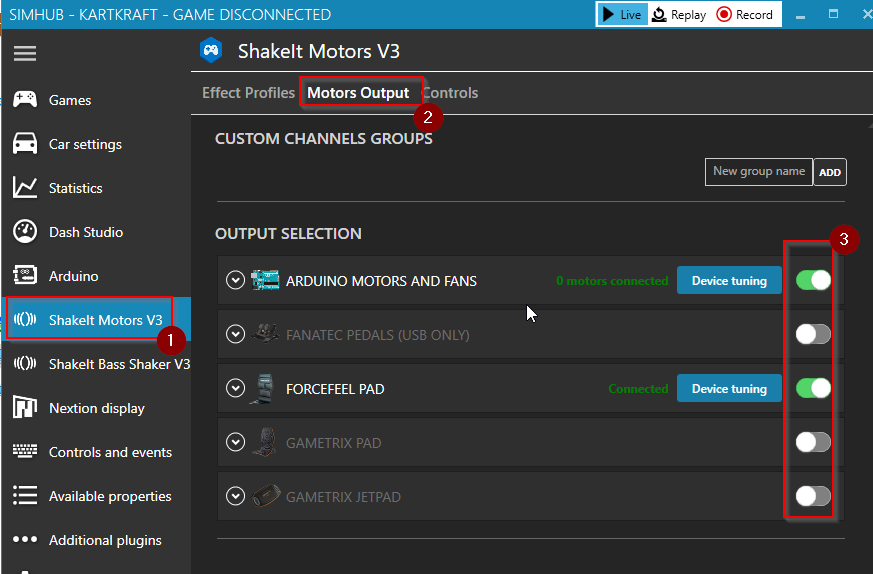
Task: Expand Gametrix Jetpad row chevron
Action: pos(236,496)
